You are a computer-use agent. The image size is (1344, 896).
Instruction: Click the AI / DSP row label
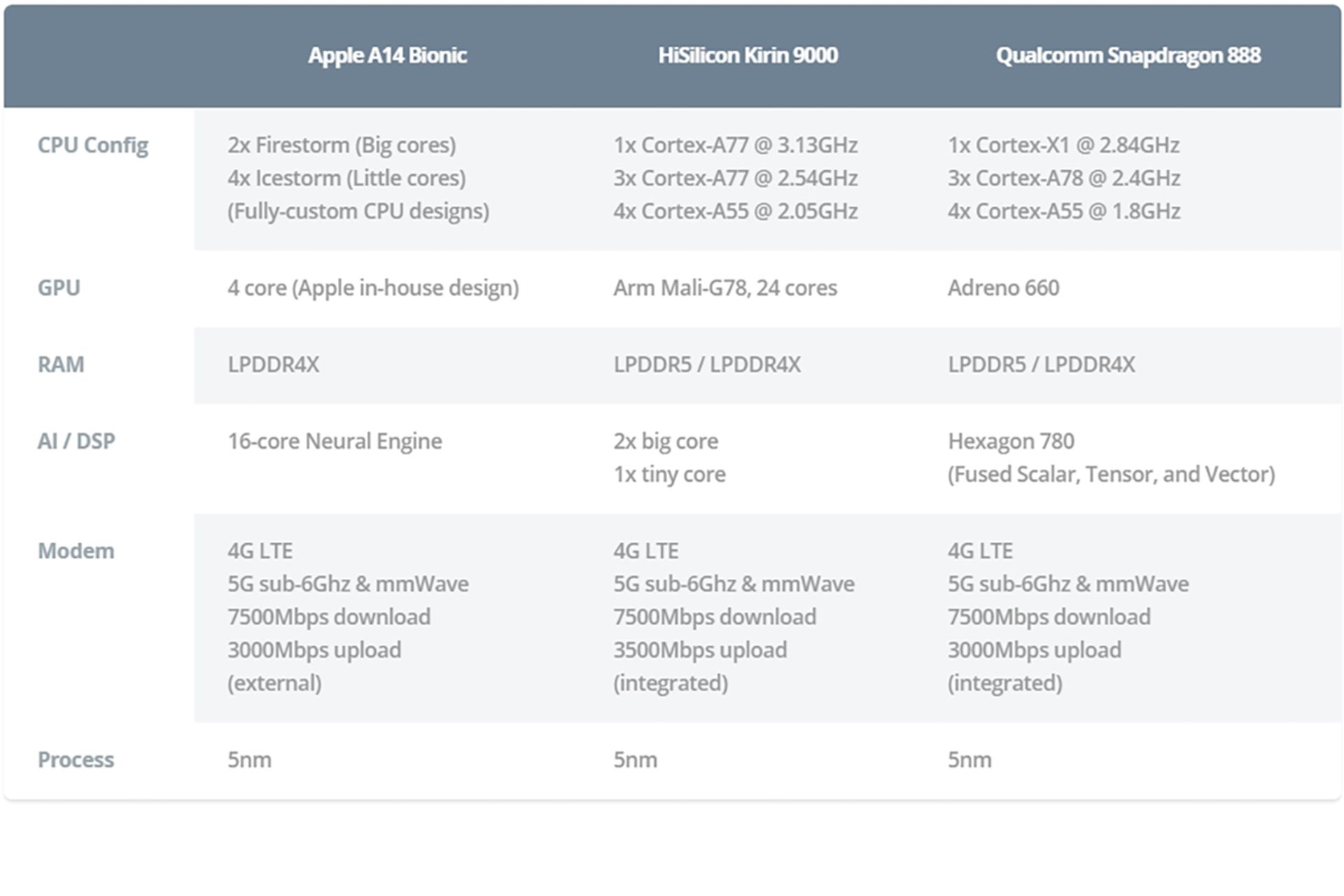(76, 441)
